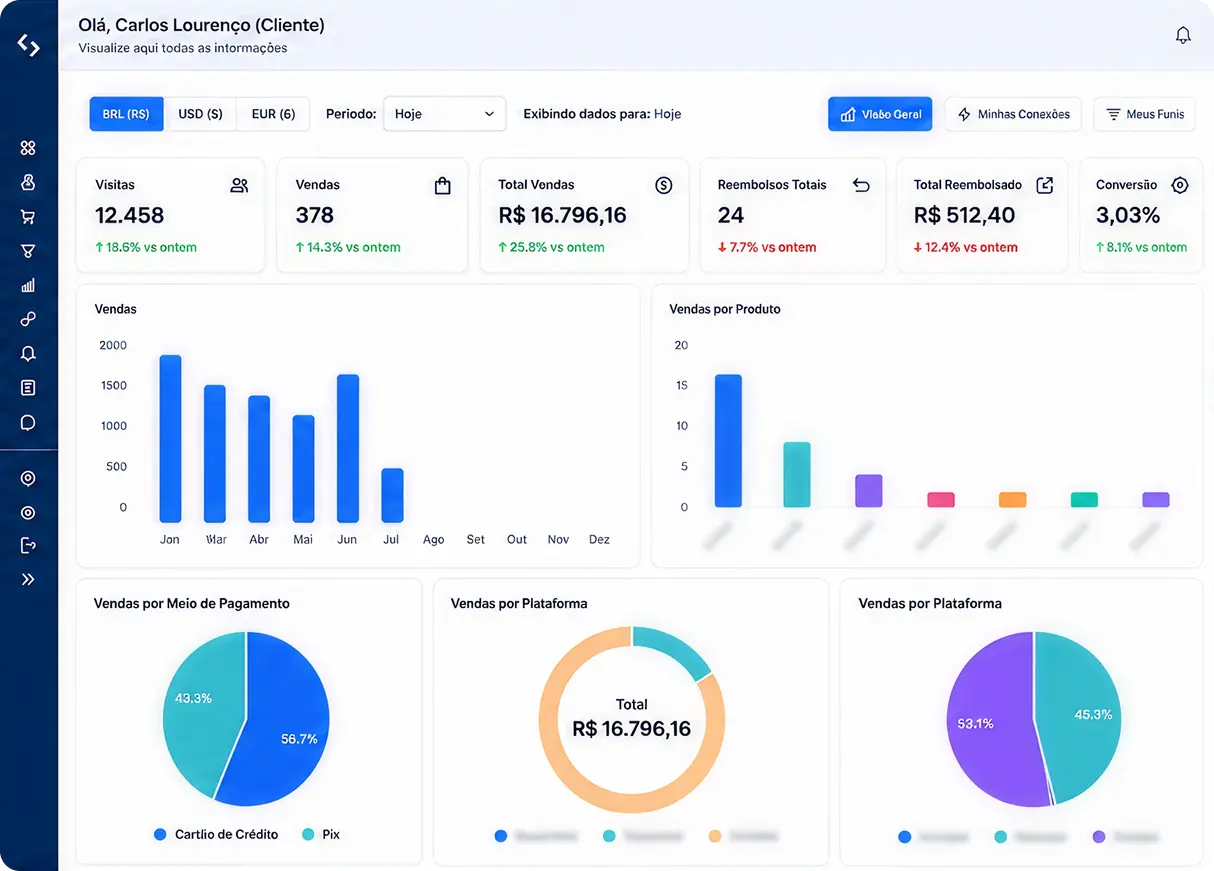This screenshot has width=1214, height=871.
Task: Click the tallest blue bar in Vendas por Produto
Action: (728, 441)
